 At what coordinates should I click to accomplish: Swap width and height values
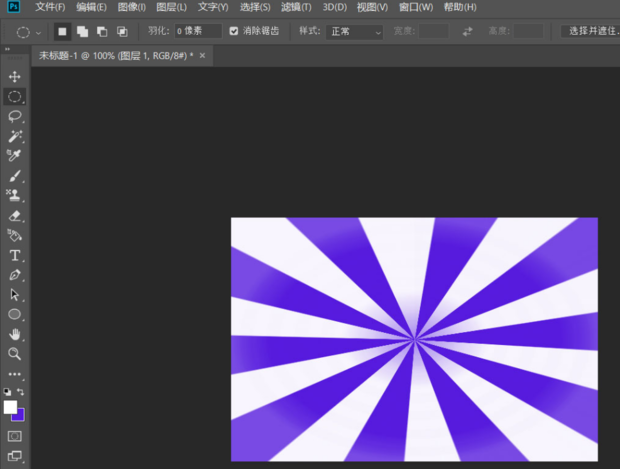[x=467, y=31]
